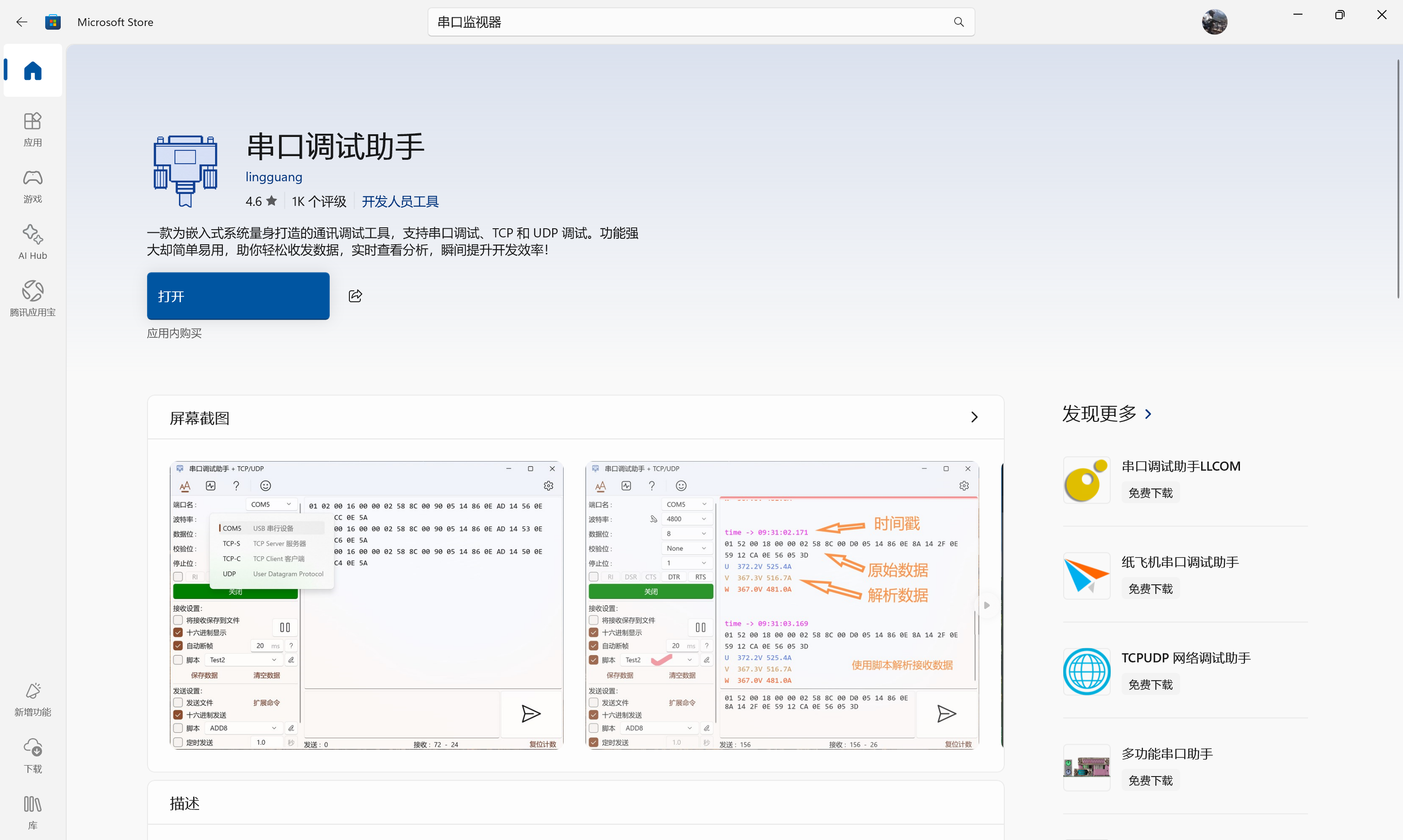
Task: Expand 屏幕截图 section with chevron
Action: click(x=974, y=417)
